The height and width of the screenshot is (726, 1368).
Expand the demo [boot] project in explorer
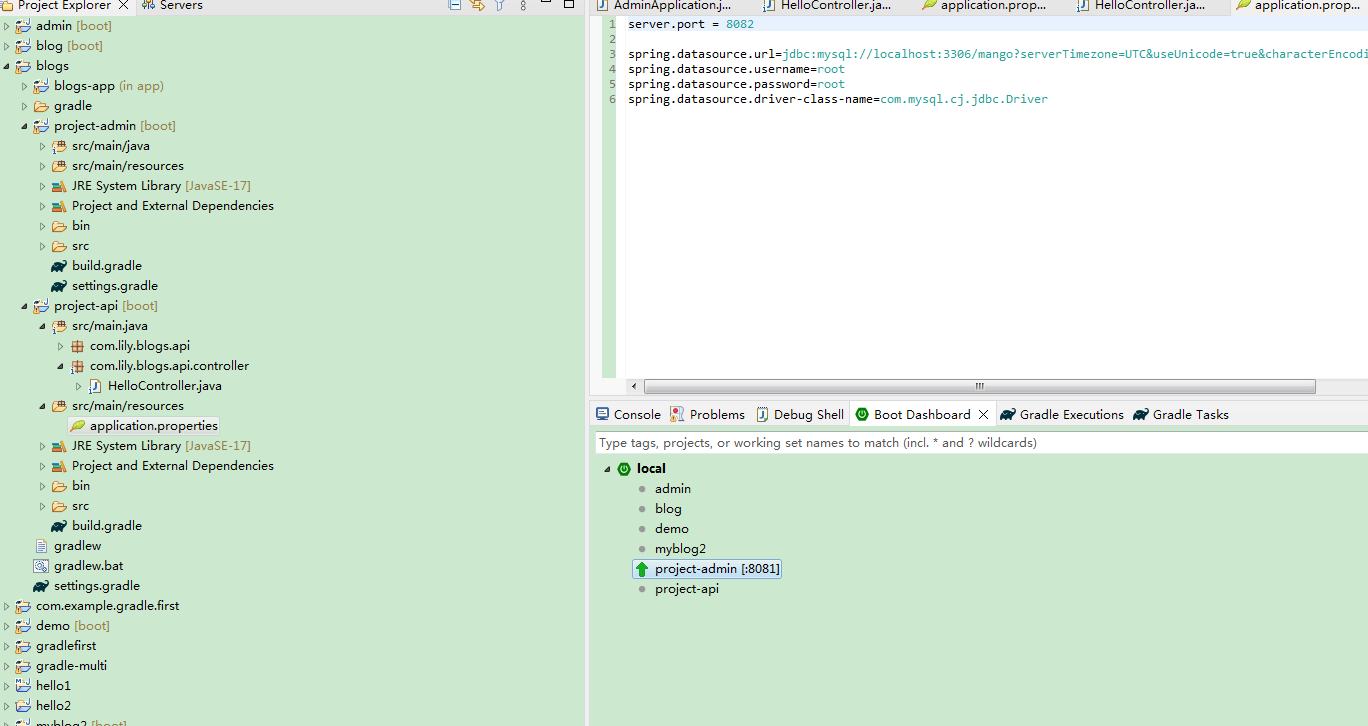coord(7,626)
